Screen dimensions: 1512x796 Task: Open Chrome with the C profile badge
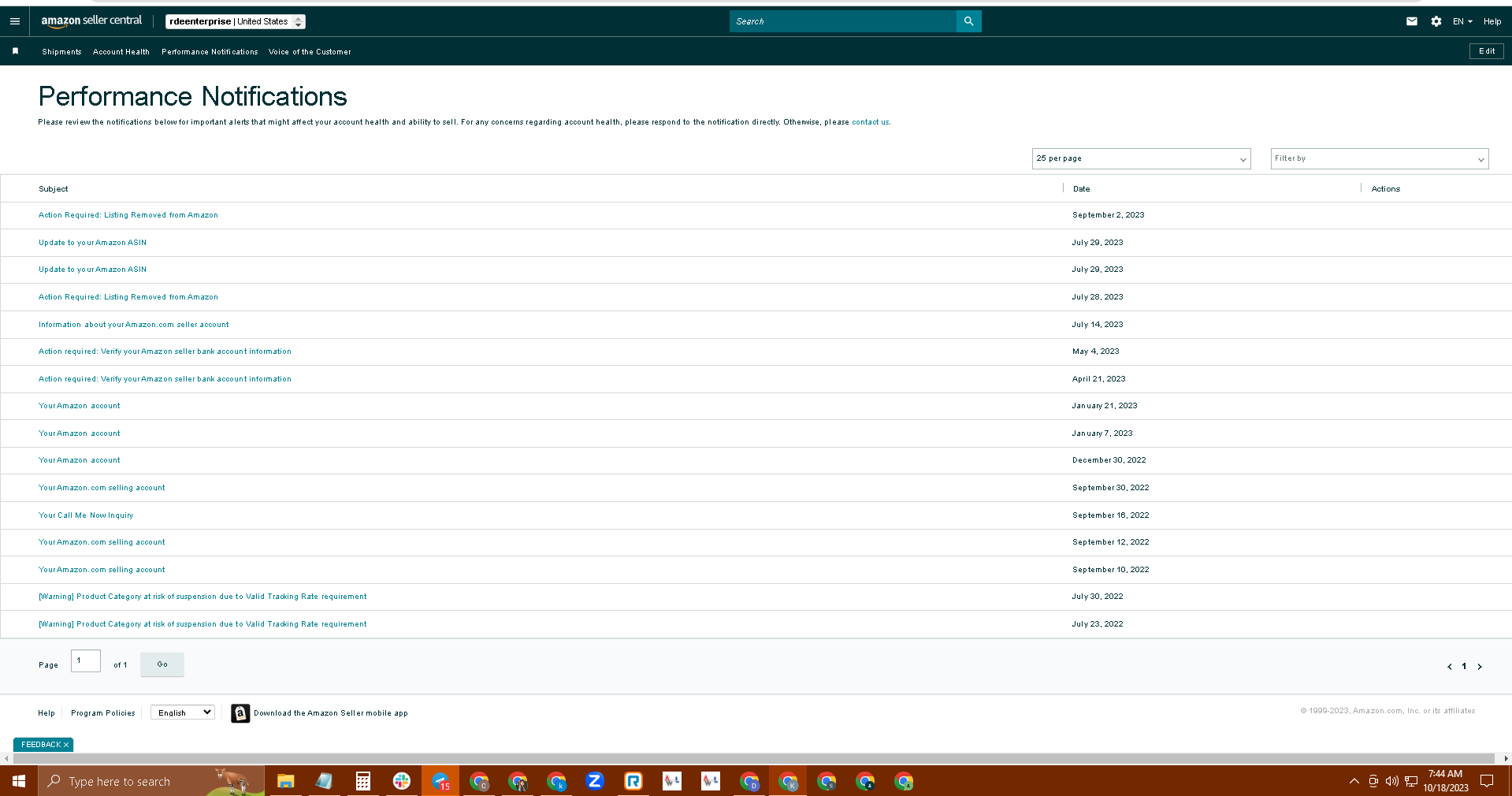click(479, 781)
